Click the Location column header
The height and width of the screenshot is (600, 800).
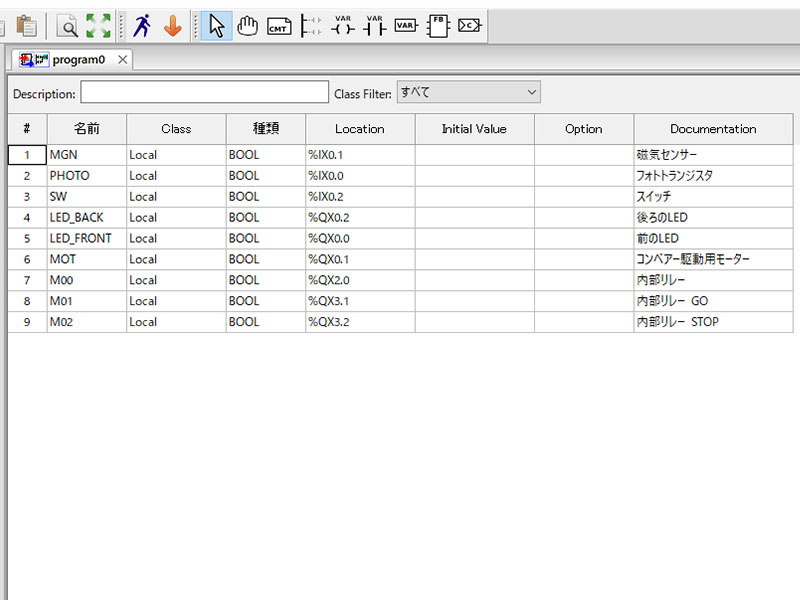(x=359, y=129)
